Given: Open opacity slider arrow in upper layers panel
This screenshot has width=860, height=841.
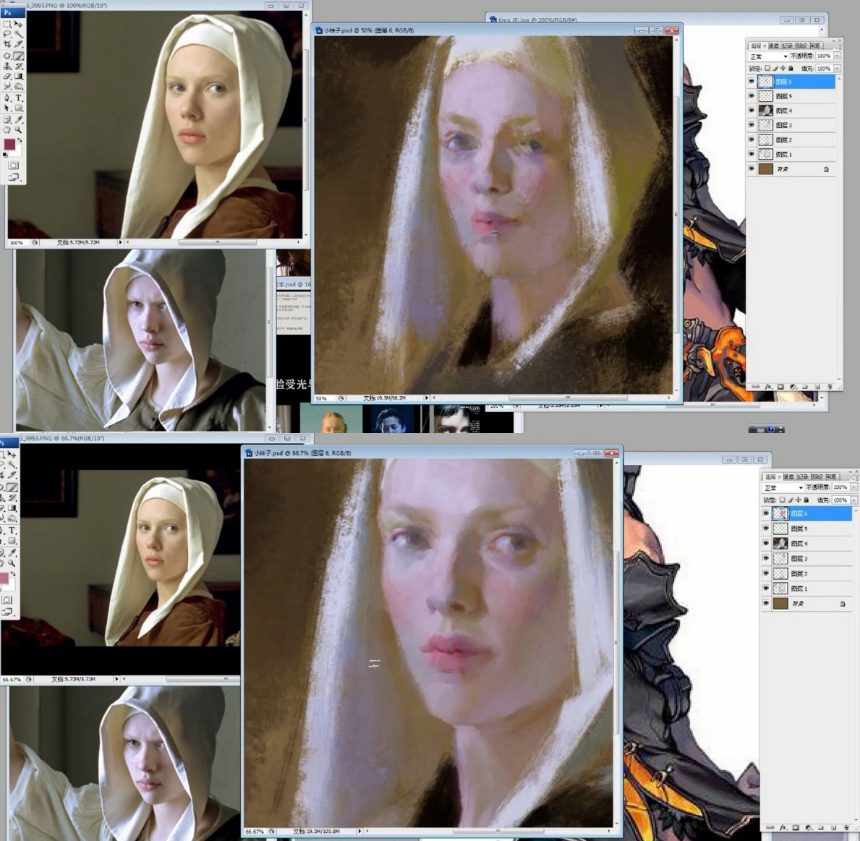Looking at the screenshot, I should click(836, 56).
